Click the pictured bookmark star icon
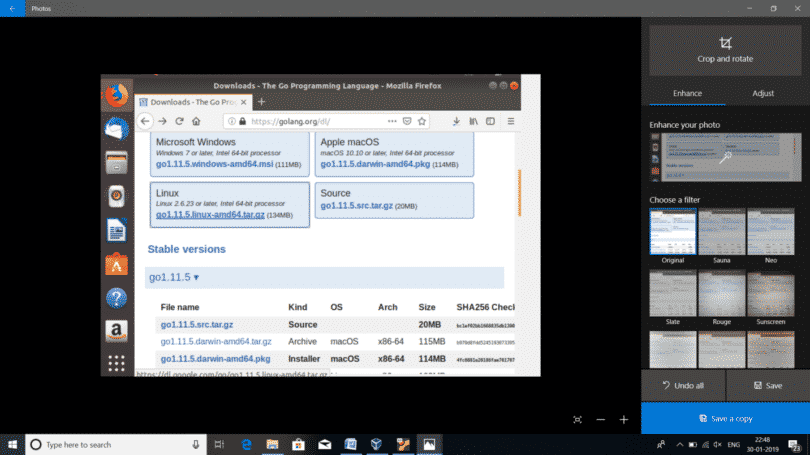The width and height of the screenshot is (810, 455). point(422,121)
